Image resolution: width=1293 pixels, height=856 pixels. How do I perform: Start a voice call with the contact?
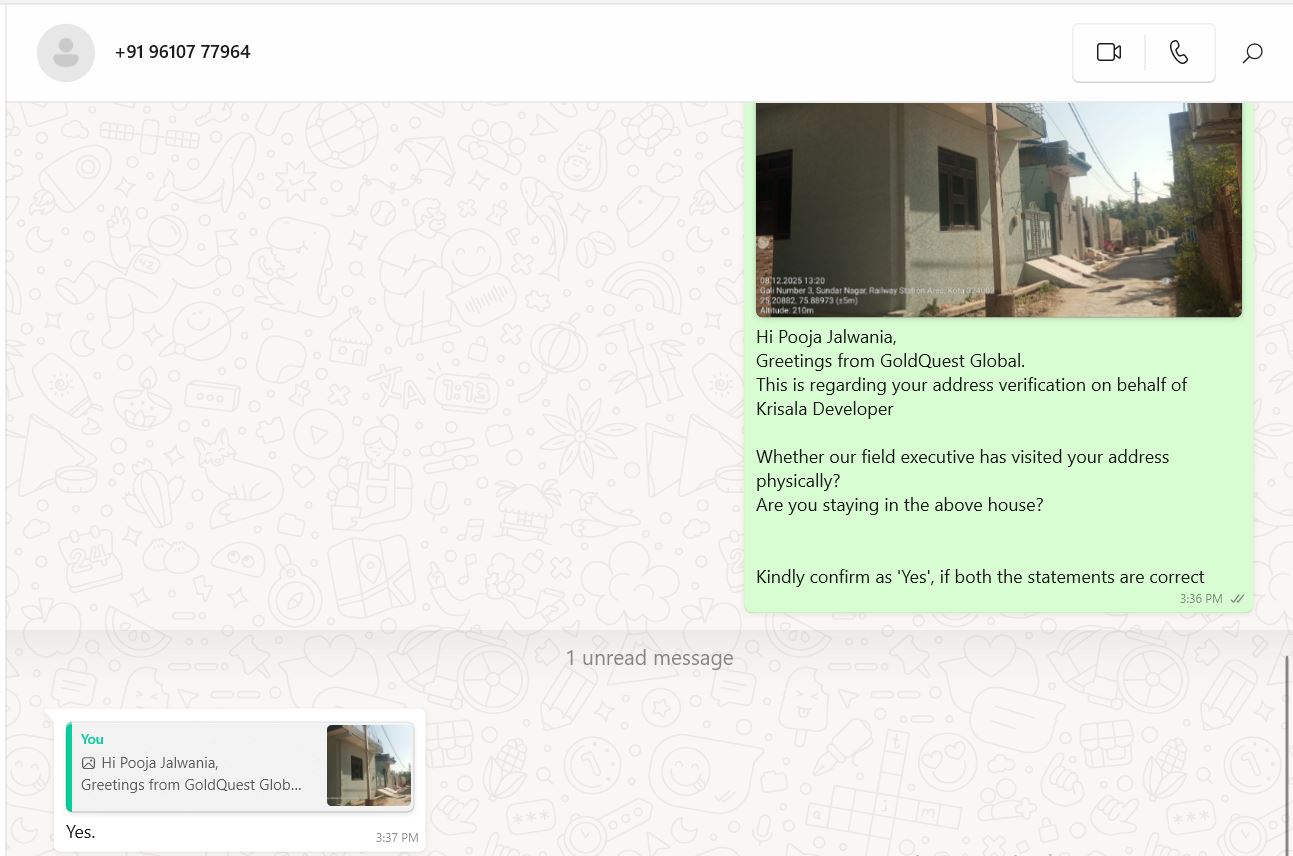[1179, 53]
